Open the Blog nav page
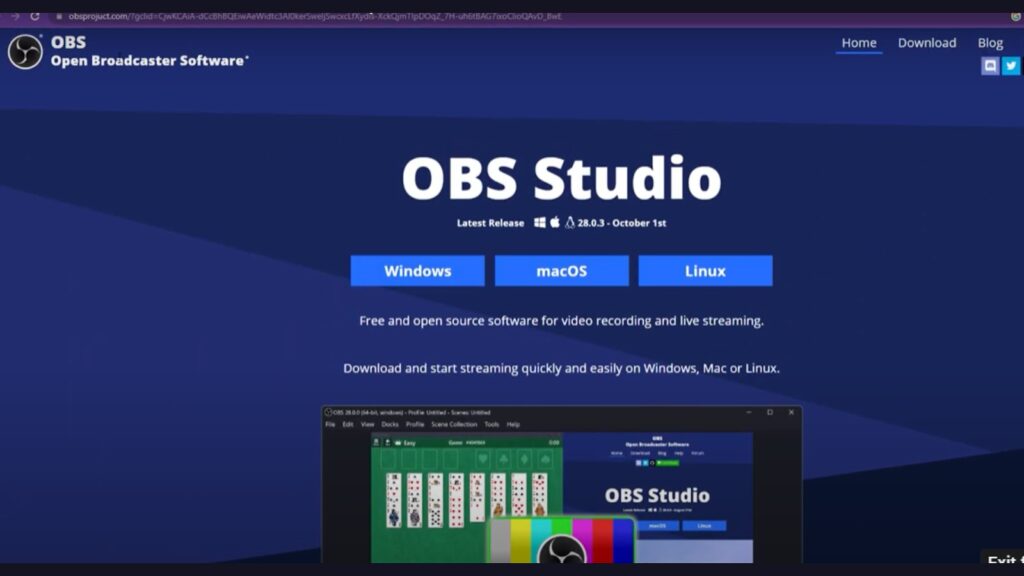Screen dimensions: 1024x576 [x=990, y=43]
